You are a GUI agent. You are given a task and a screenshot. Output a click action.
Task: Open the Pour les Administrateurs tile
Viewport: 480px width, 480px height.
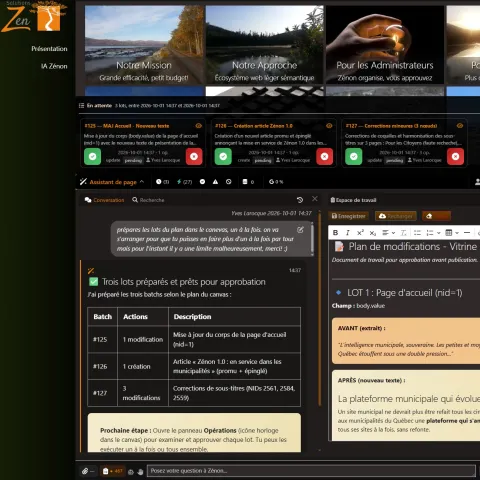[x=385, y=44]
